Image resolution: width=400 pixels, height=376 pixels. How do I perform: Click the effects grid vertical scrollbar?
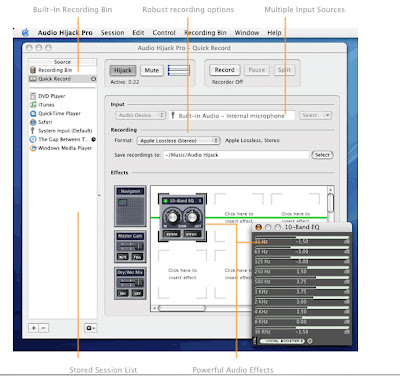330,204
